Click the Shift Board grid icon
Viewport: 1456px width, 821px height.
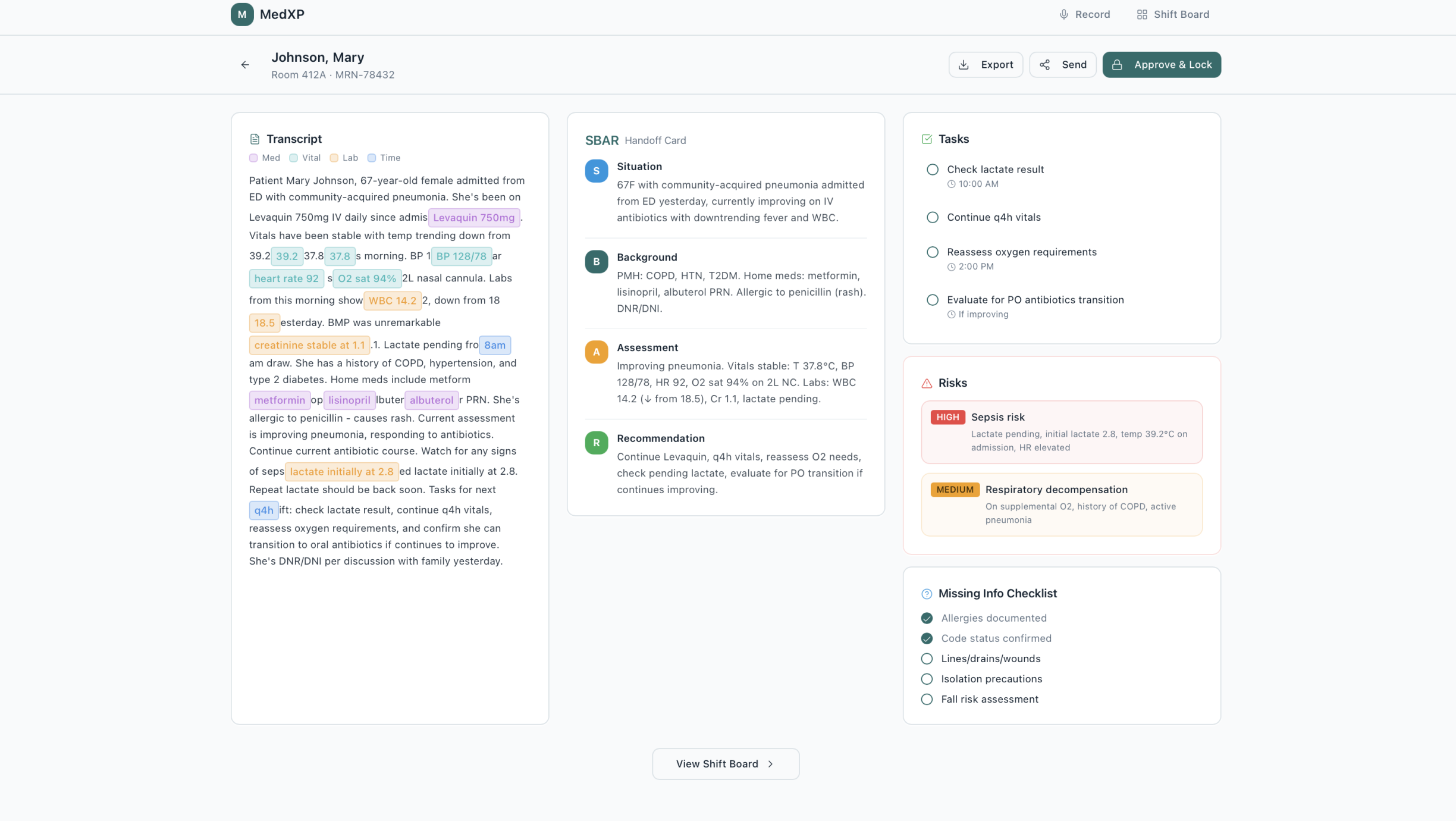pos(1141,14)
